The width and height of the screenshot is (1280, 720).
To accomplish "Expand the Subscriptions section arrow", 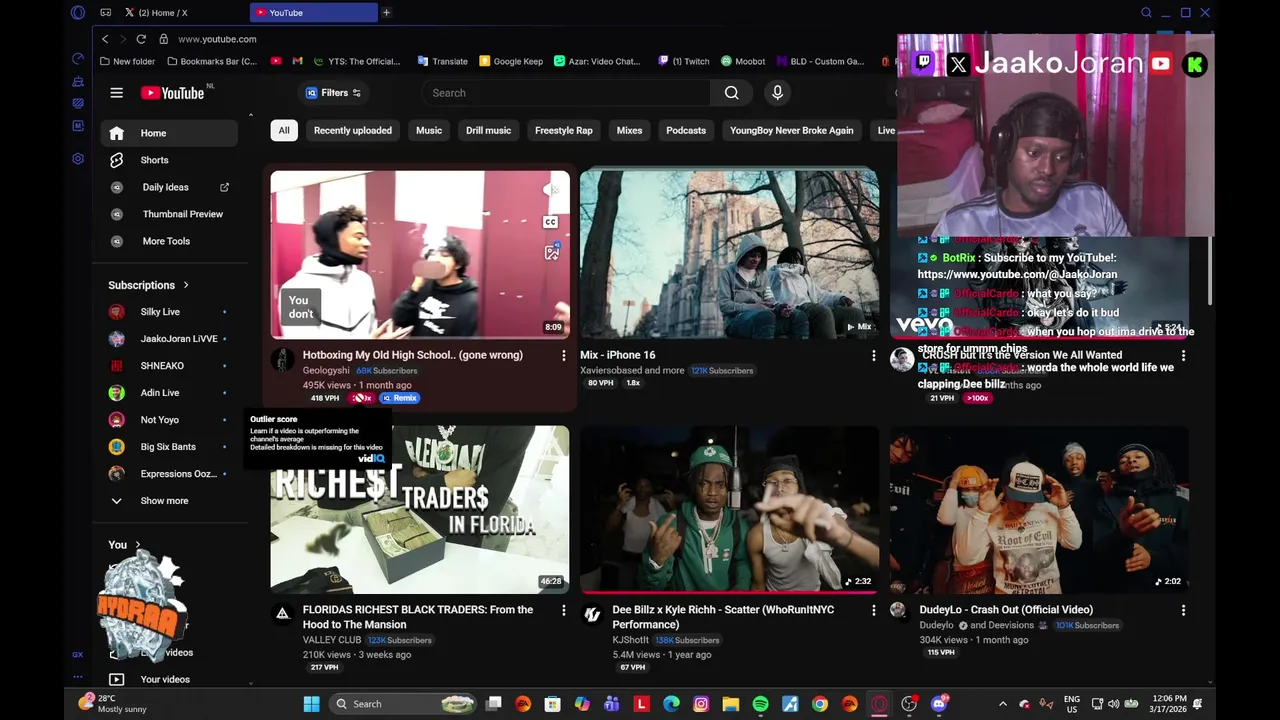I will tap(186, 285).
